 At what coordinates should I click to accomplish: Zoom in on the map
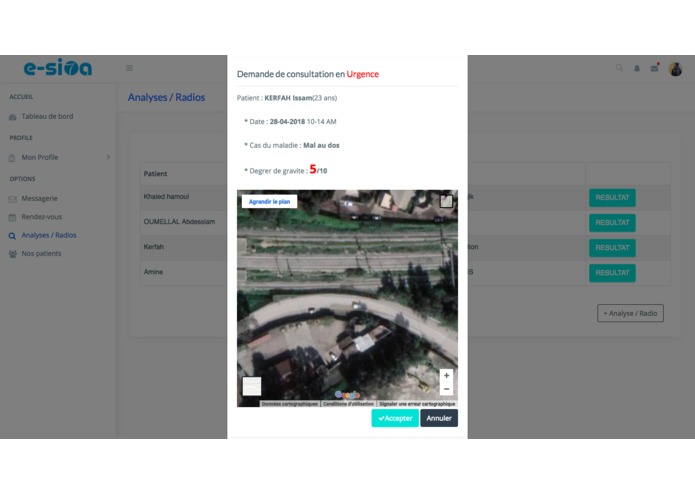pos(446,376)
